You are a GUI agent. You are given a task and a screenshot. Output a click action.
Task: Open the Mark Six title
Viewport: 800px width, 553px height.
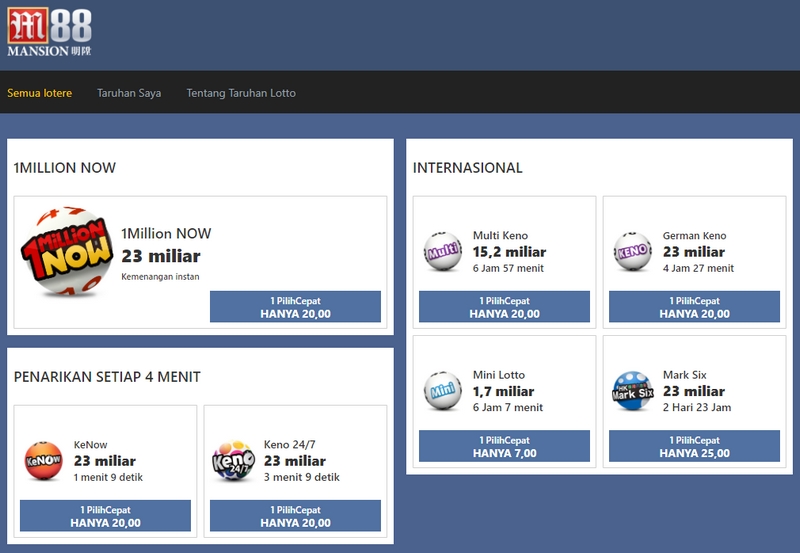[x=685, y=374]
